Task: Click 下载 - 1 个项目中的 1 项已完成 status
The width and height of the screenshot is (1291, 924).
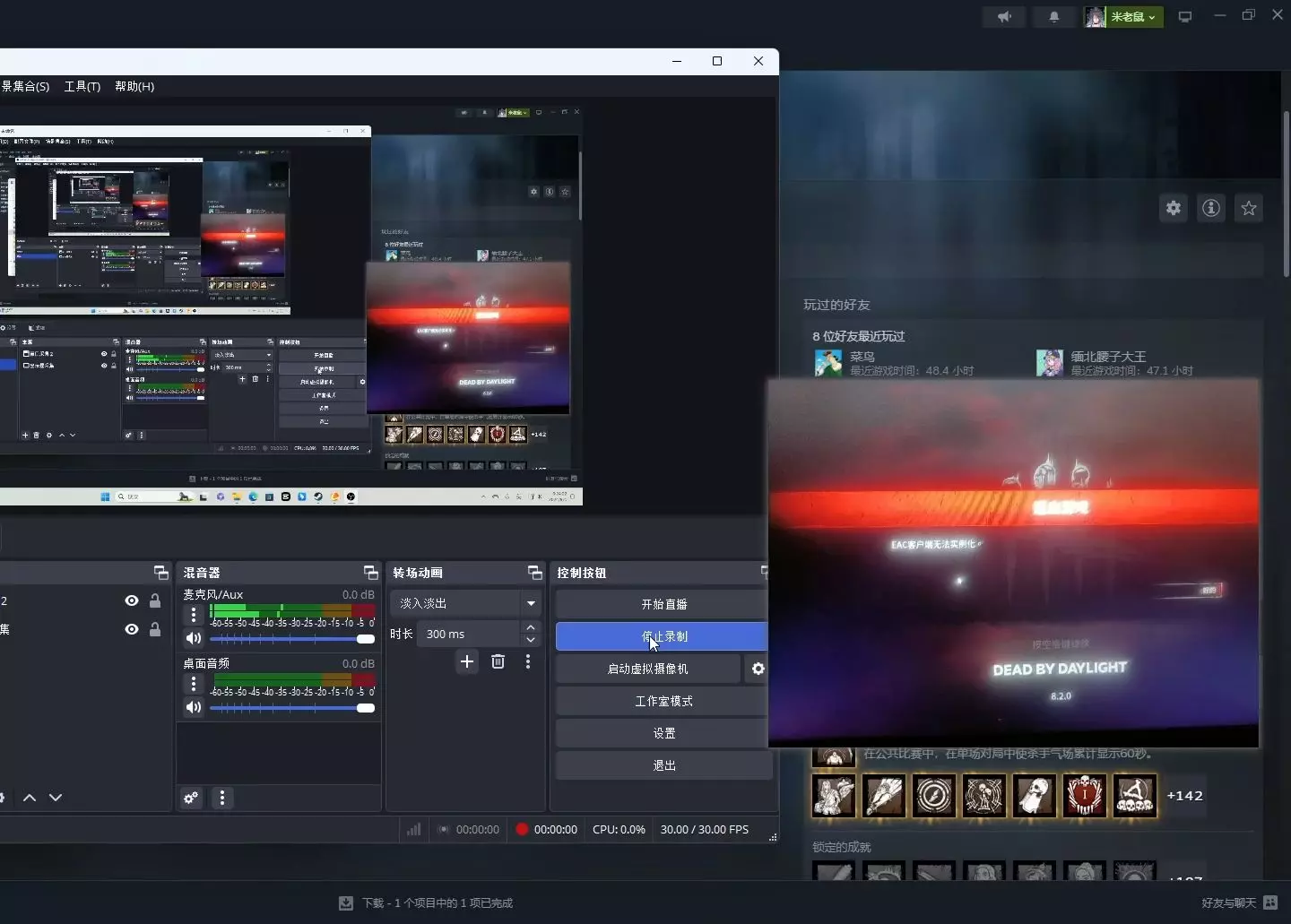Action: pos(438,902)
